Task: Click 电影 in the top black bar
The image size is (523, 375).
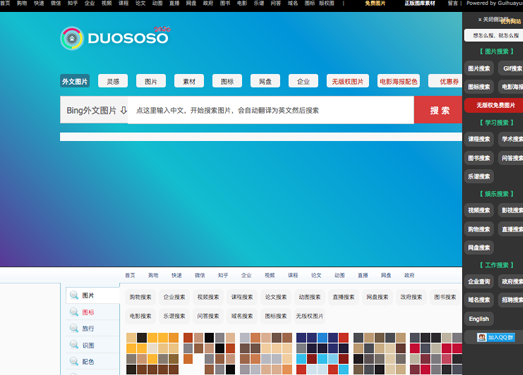Action: (x=242, y=3)
